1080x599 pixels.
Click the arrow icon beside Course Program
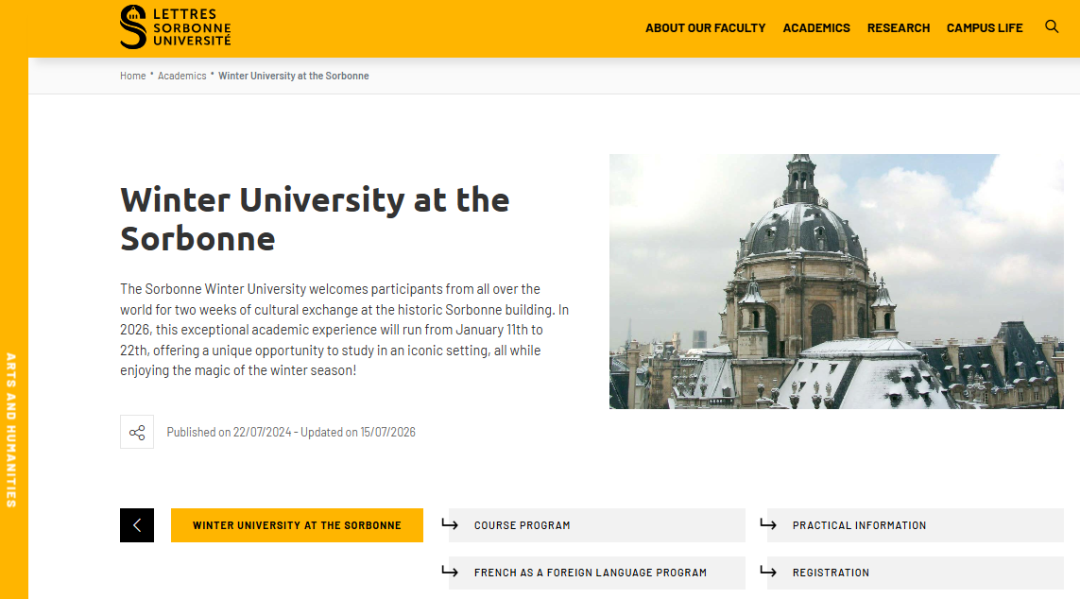pos(450,525)
